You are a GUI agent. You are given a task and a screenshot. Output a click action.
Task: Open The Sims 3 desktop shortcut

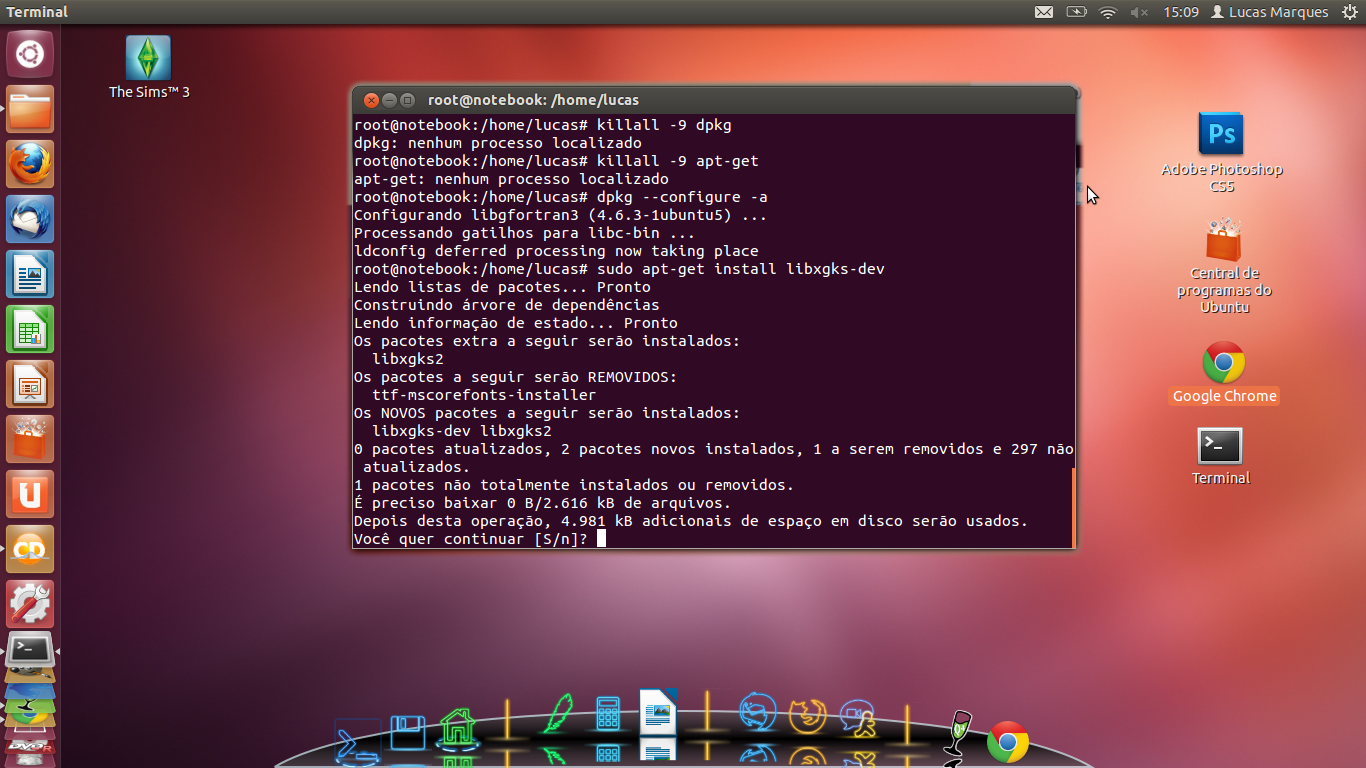coord(147,57)
